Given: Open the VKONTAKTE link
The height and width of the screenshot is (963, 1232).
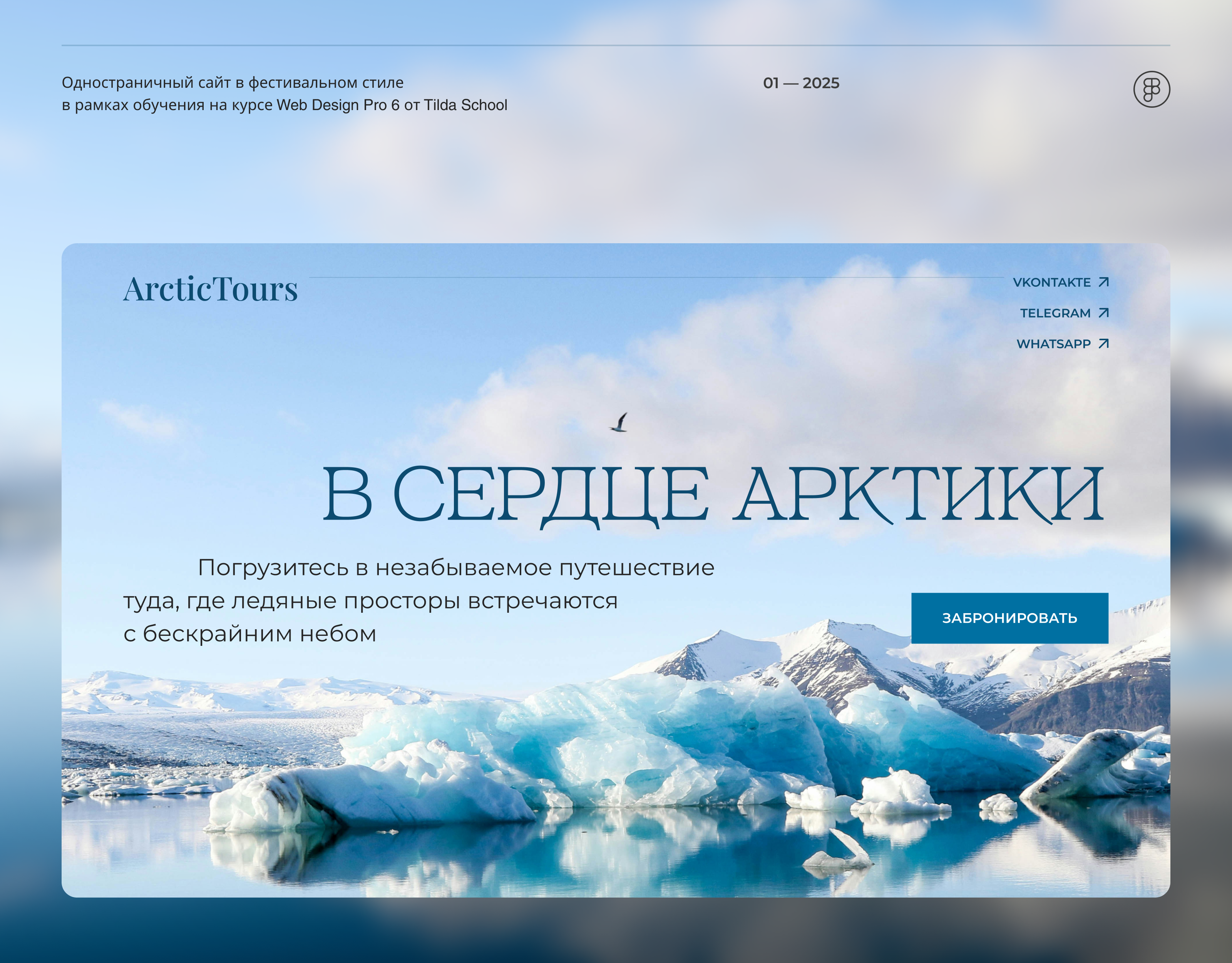Looking at the screenshot, I should tap(1051, 283).
